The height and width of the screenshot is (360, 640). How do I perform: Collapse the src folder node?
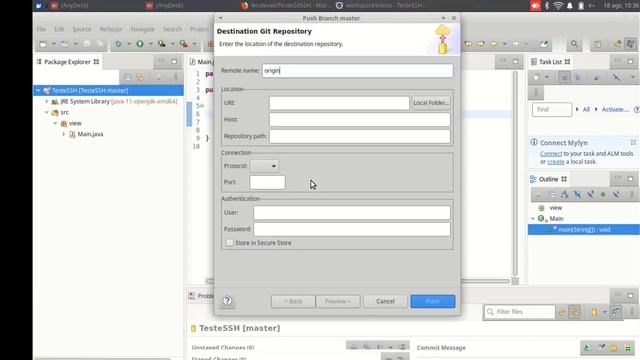(47, 112)
